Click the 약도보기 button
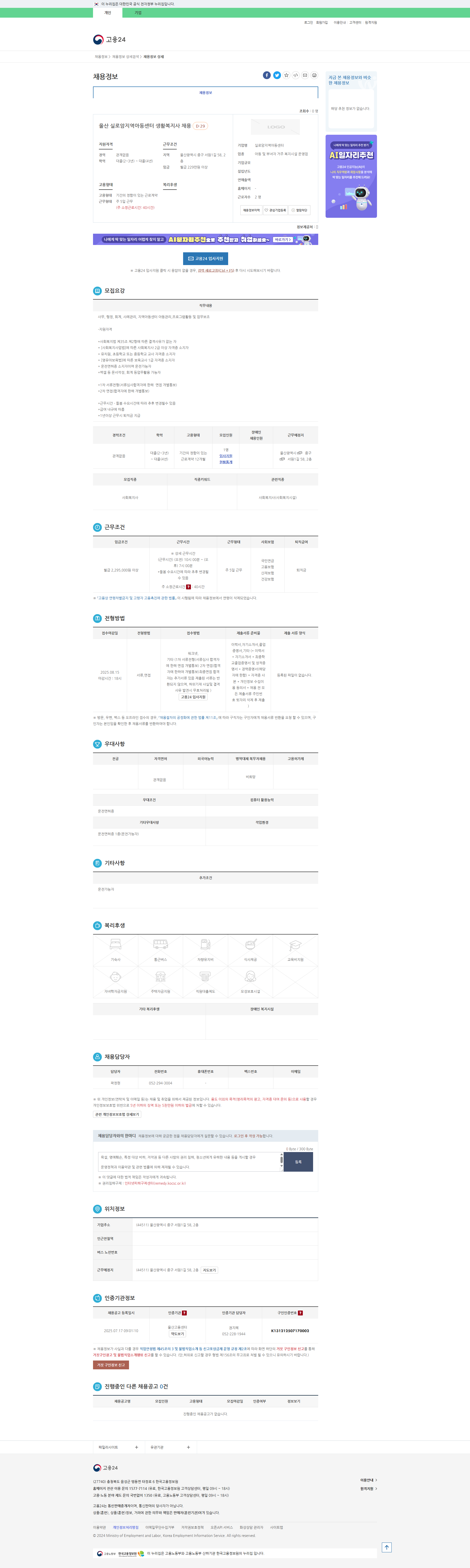The image size is (470, 1568). (x=177, y=1334)
